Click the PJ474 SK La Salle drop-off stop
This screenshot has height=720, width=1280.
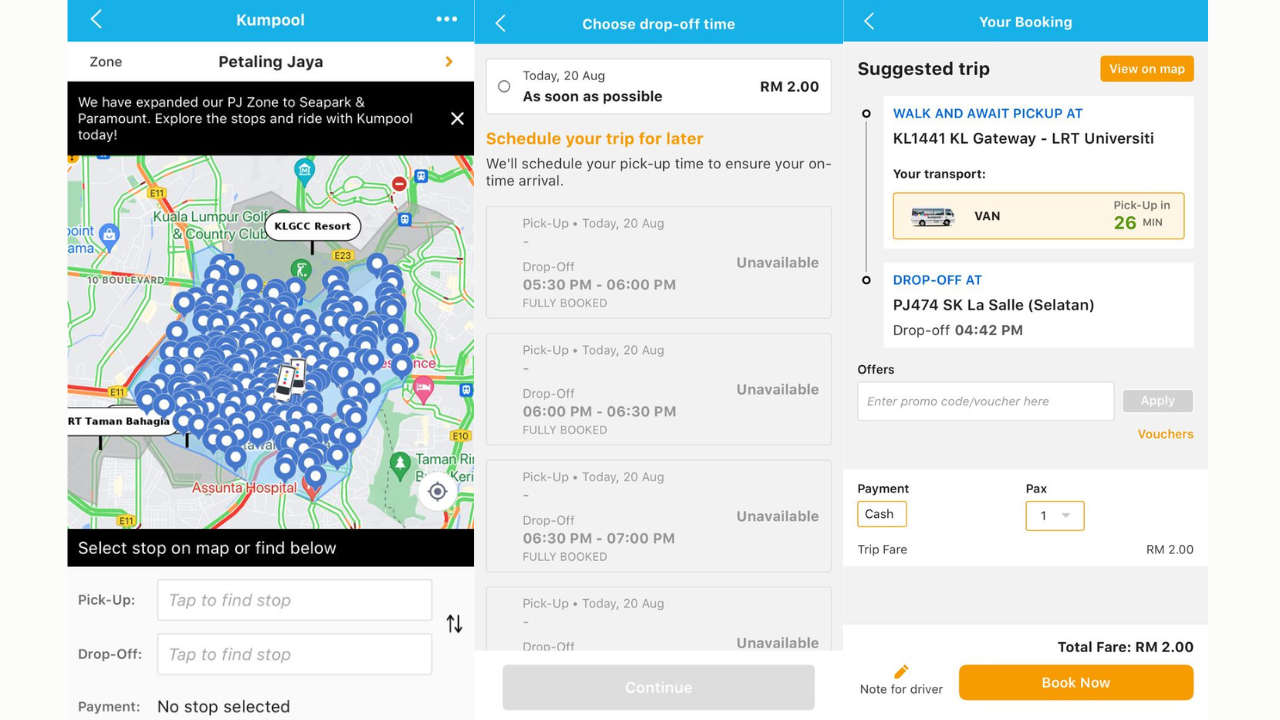pos(993,305)
